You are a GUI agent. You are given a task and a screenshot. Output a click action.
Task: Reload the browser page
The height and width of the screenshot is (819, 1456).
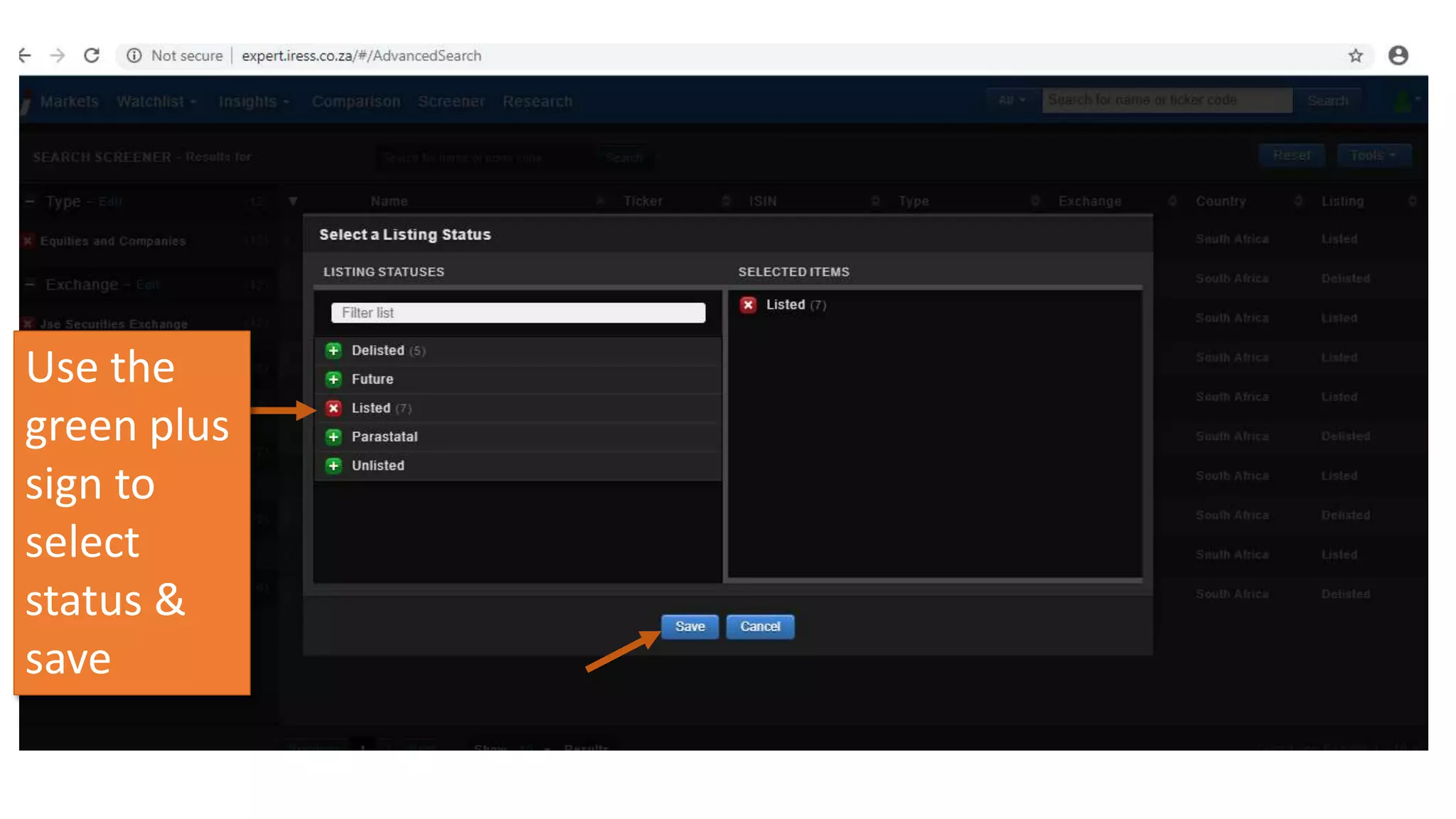click(92, 55)
